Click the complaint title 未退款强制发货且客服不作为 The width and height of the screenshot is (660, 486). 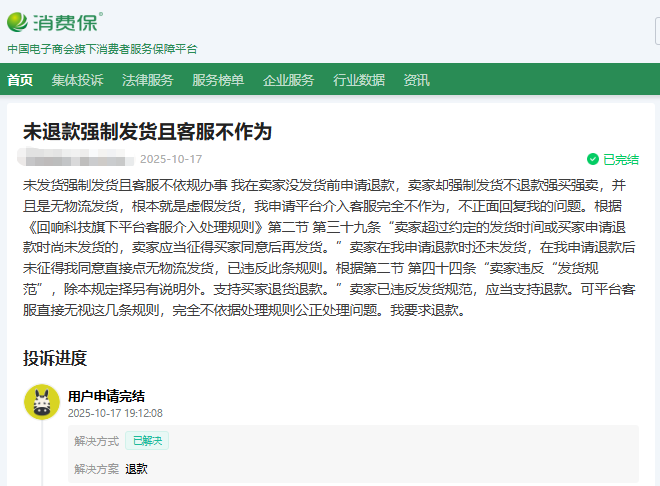(x=147, y=131)
